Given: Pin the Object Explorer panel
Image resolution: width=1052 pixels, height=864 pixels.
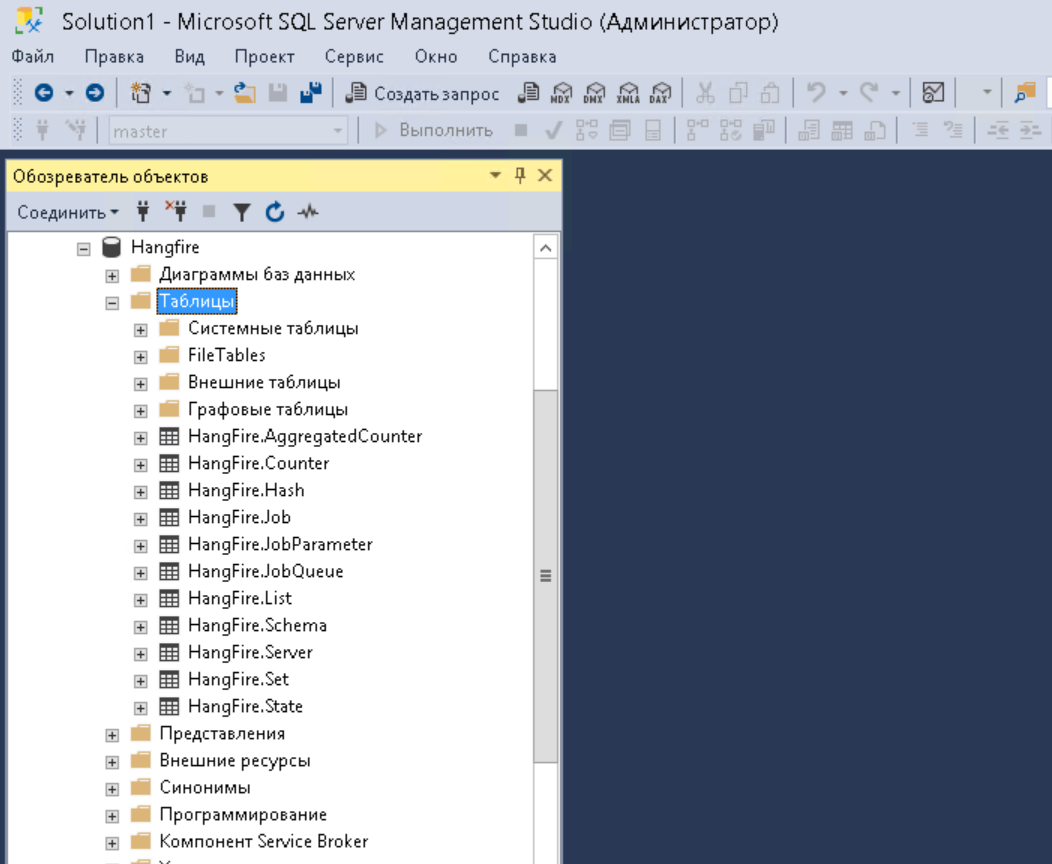Looking at the screenshot, I should click(x=520, y=176).
